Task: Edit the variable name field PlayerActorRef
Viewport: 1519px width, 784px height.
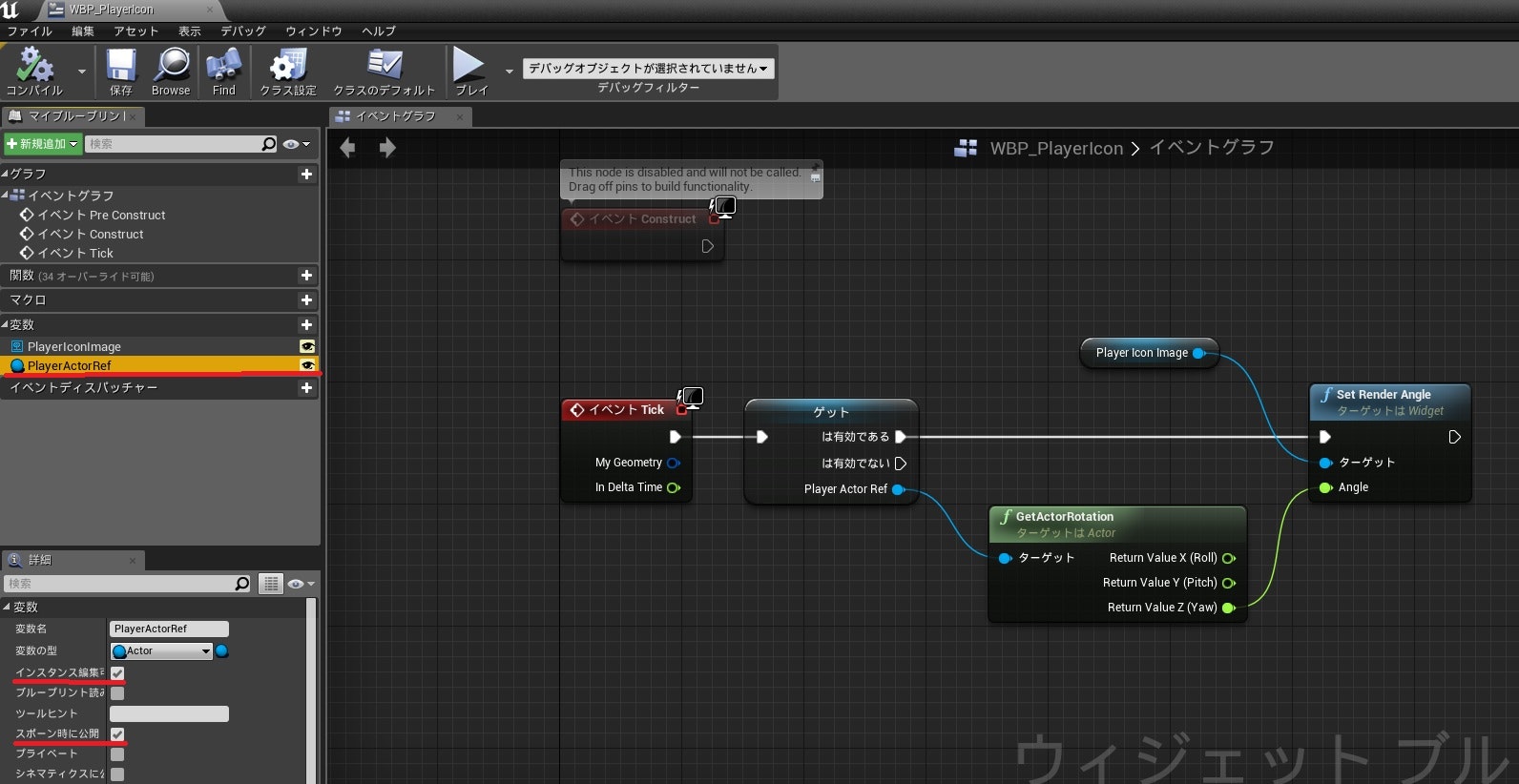Action: pos(169,629)
